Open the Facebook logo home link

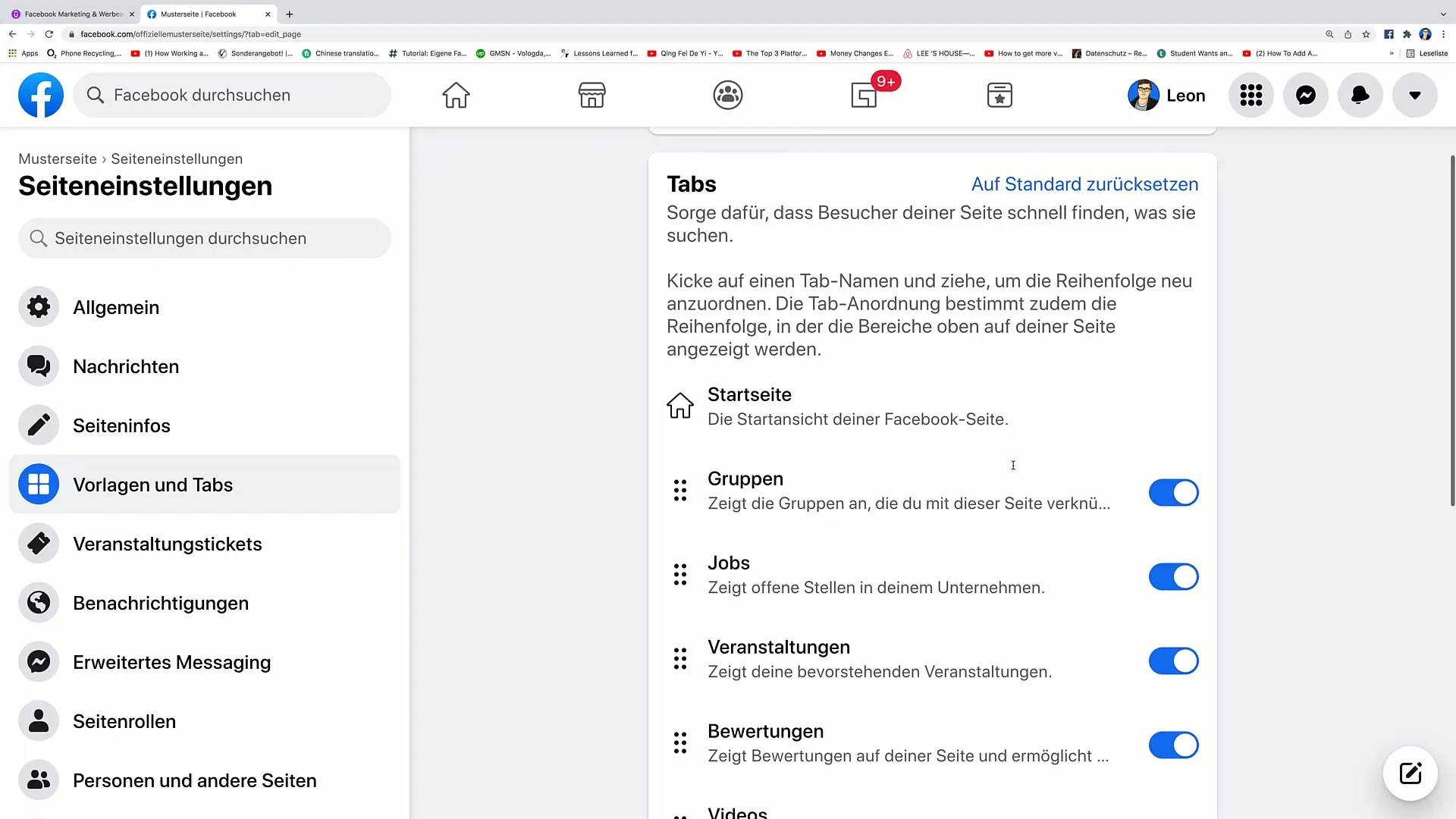click(x=41, y=95)
